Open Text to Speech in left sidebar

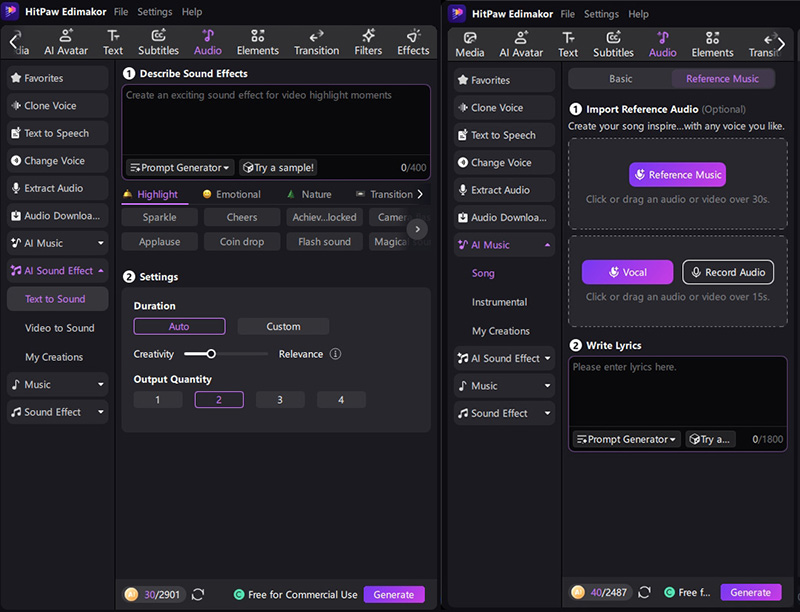click(58, 133)
